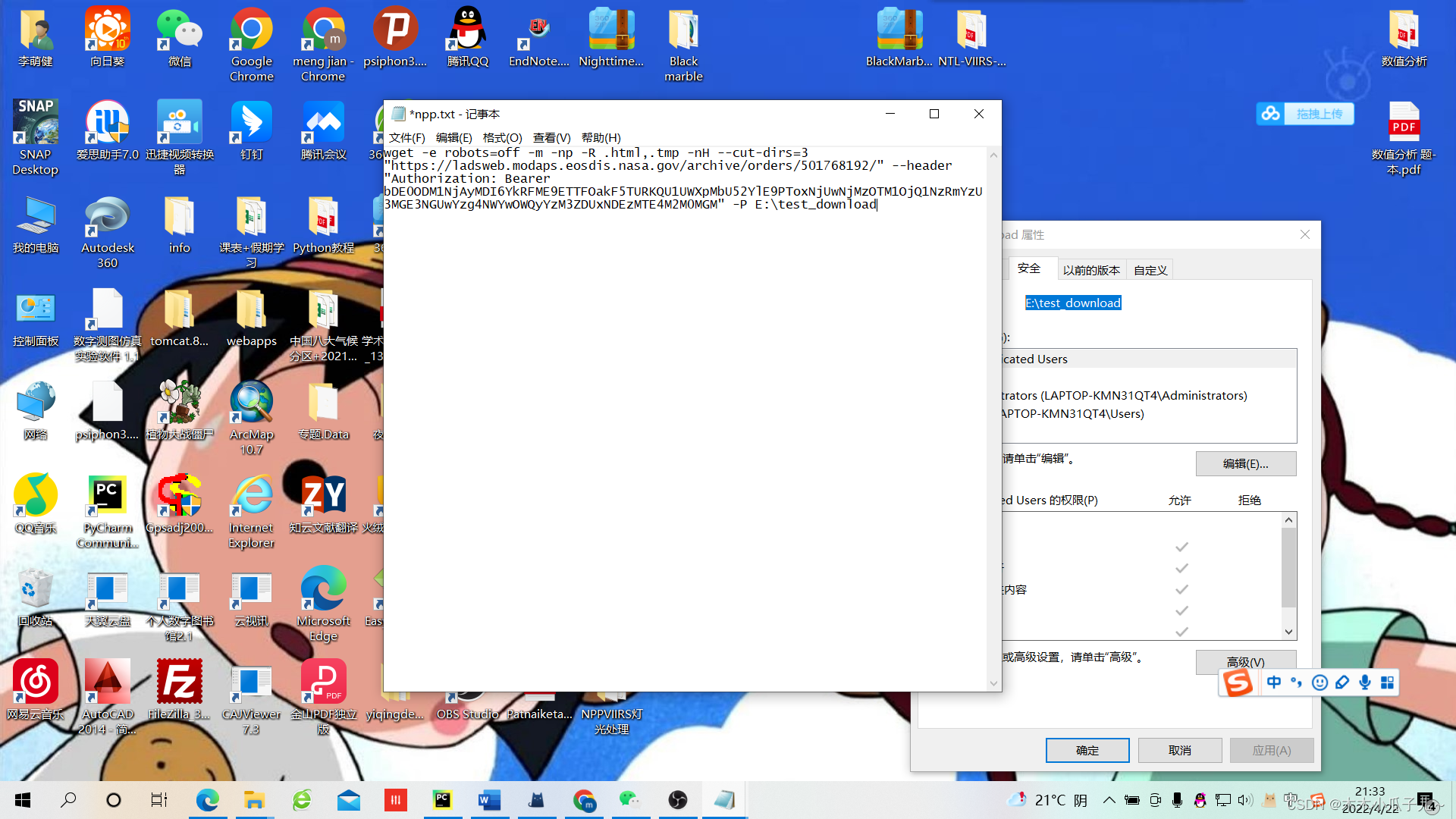
Task: Click the 编辑(E)... permissions button
Action: (x=1245, y=463)
